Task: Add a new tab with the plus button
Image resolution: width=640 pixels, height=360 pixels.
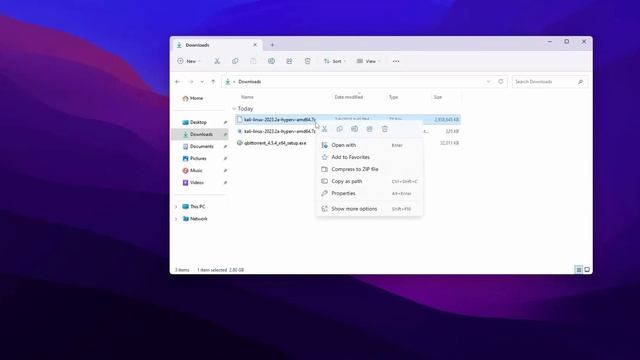Action: pyautogui.click(x=272, y=45)
